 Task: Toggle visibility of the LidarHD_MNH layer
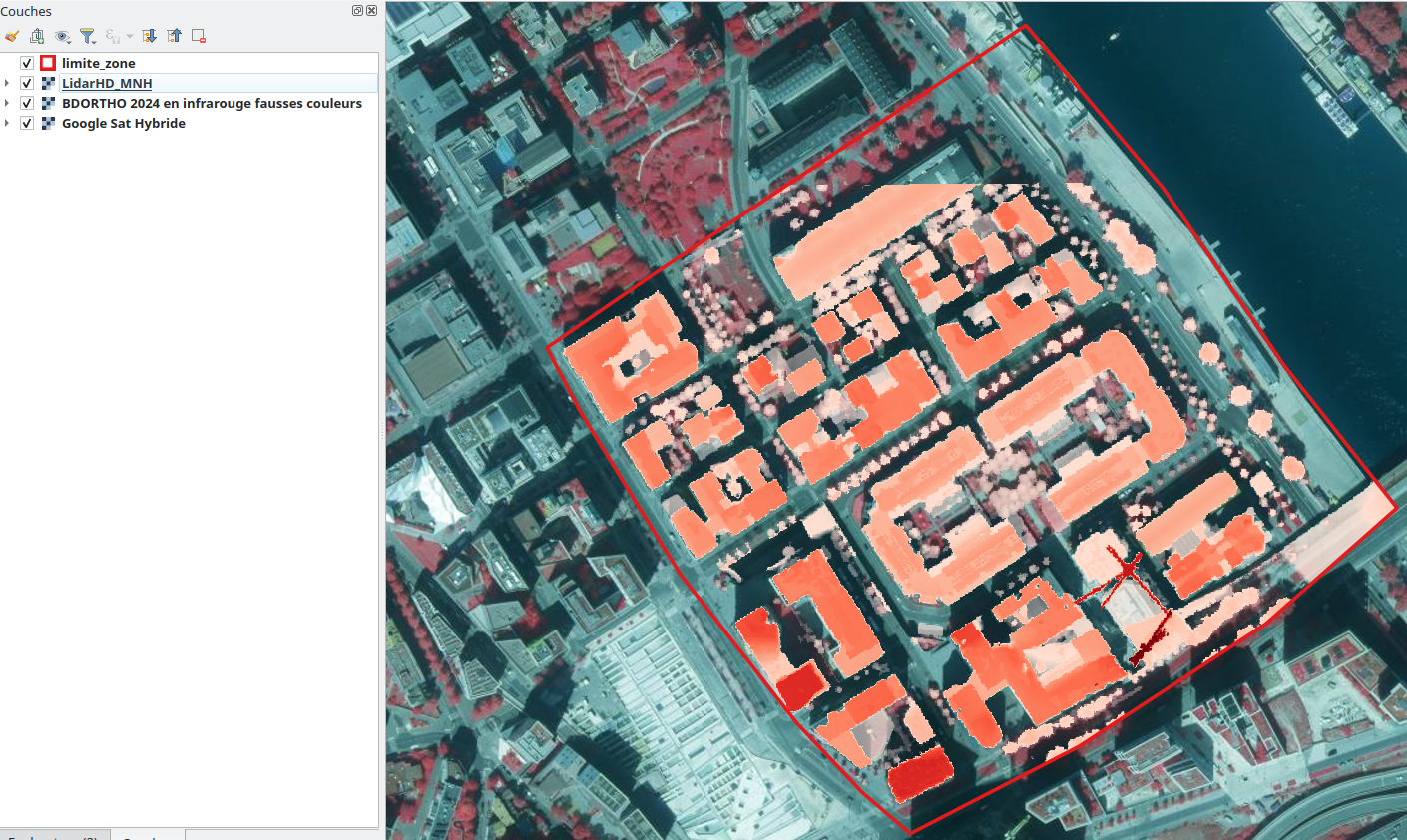tap(27, 83)
